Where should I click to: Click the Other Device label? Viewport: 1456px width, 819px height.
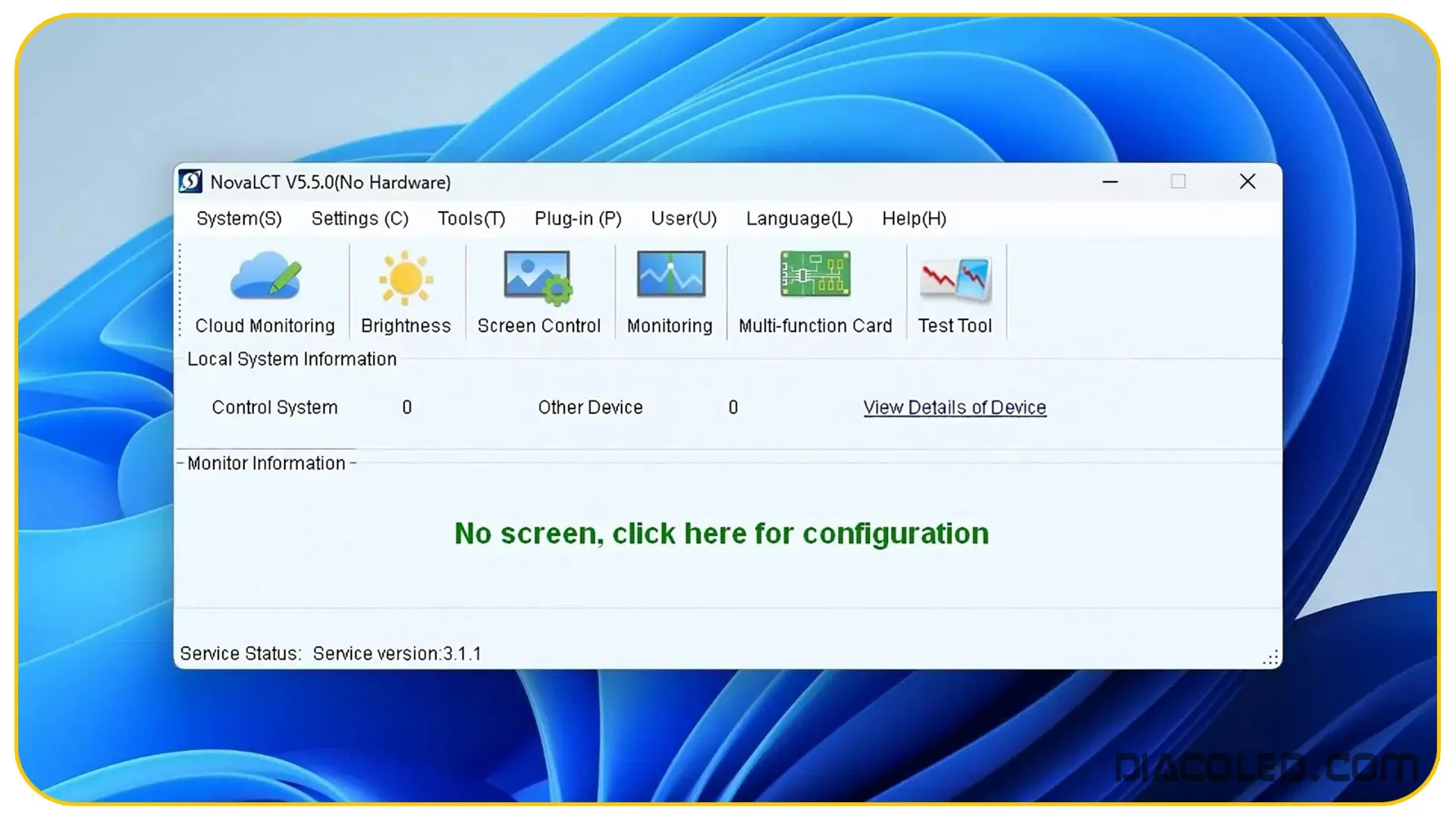[x=590, y=407]
